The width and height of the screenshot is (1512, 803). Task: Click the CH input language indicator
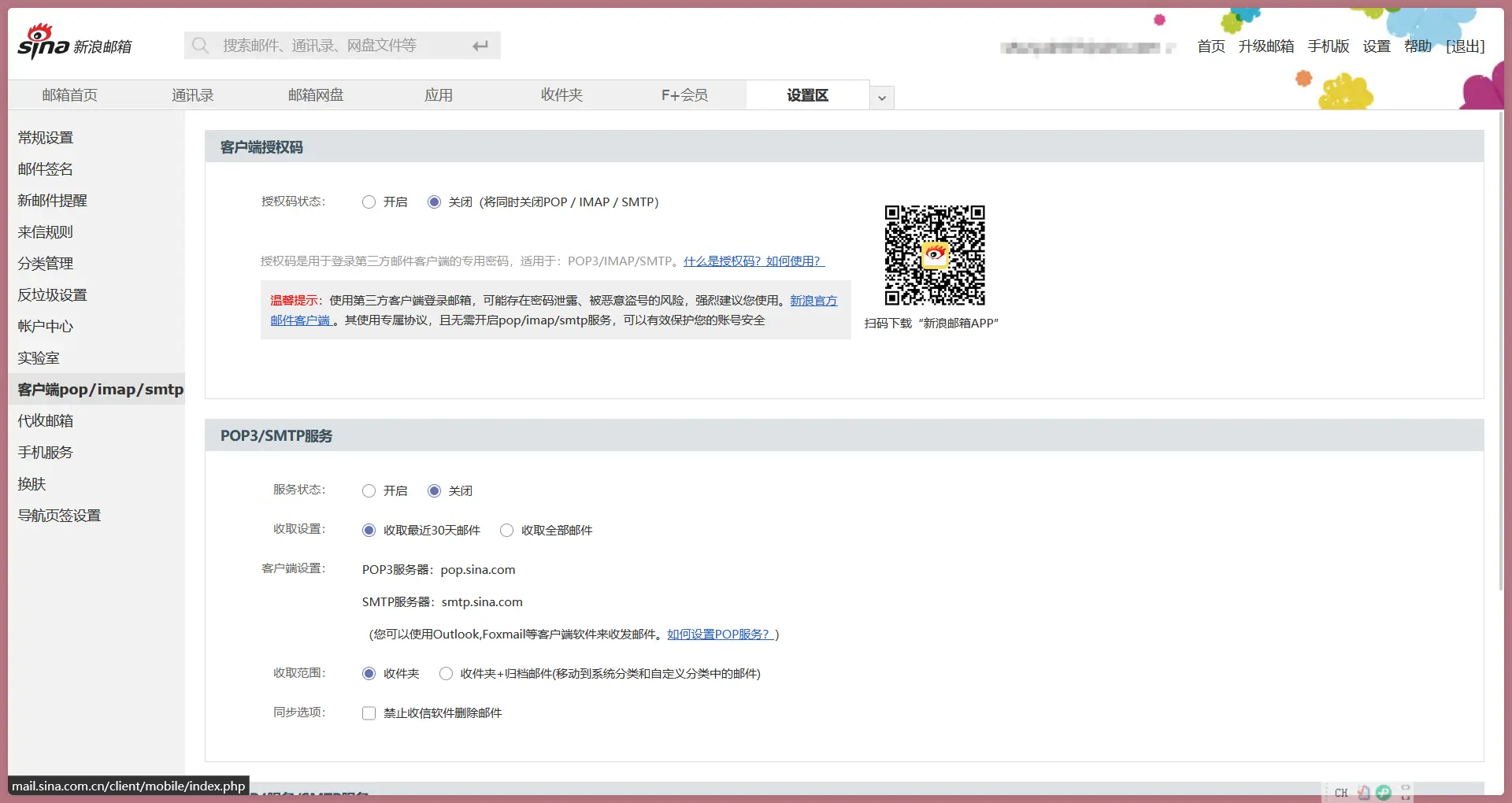[x=1341, y=793]
